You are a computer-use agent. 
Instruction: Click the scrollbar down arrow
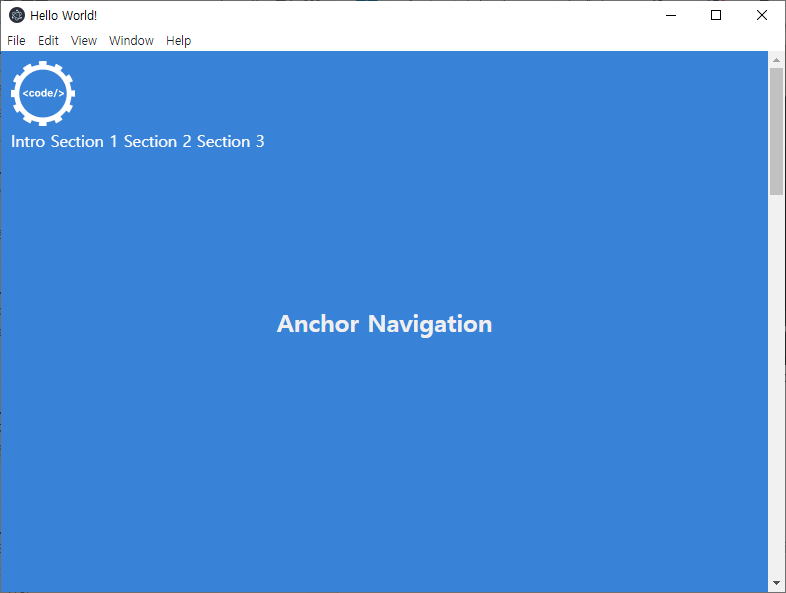[776, 583]
